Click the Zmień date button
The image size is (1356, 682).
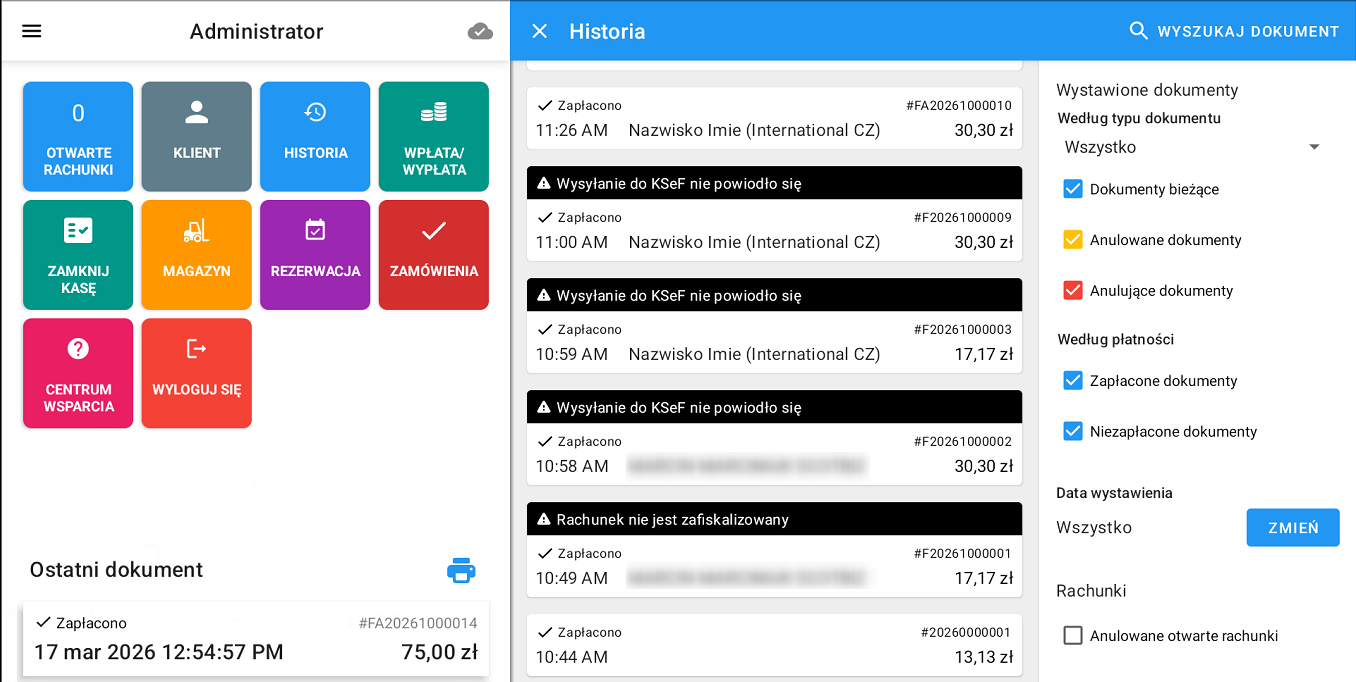1293,528
